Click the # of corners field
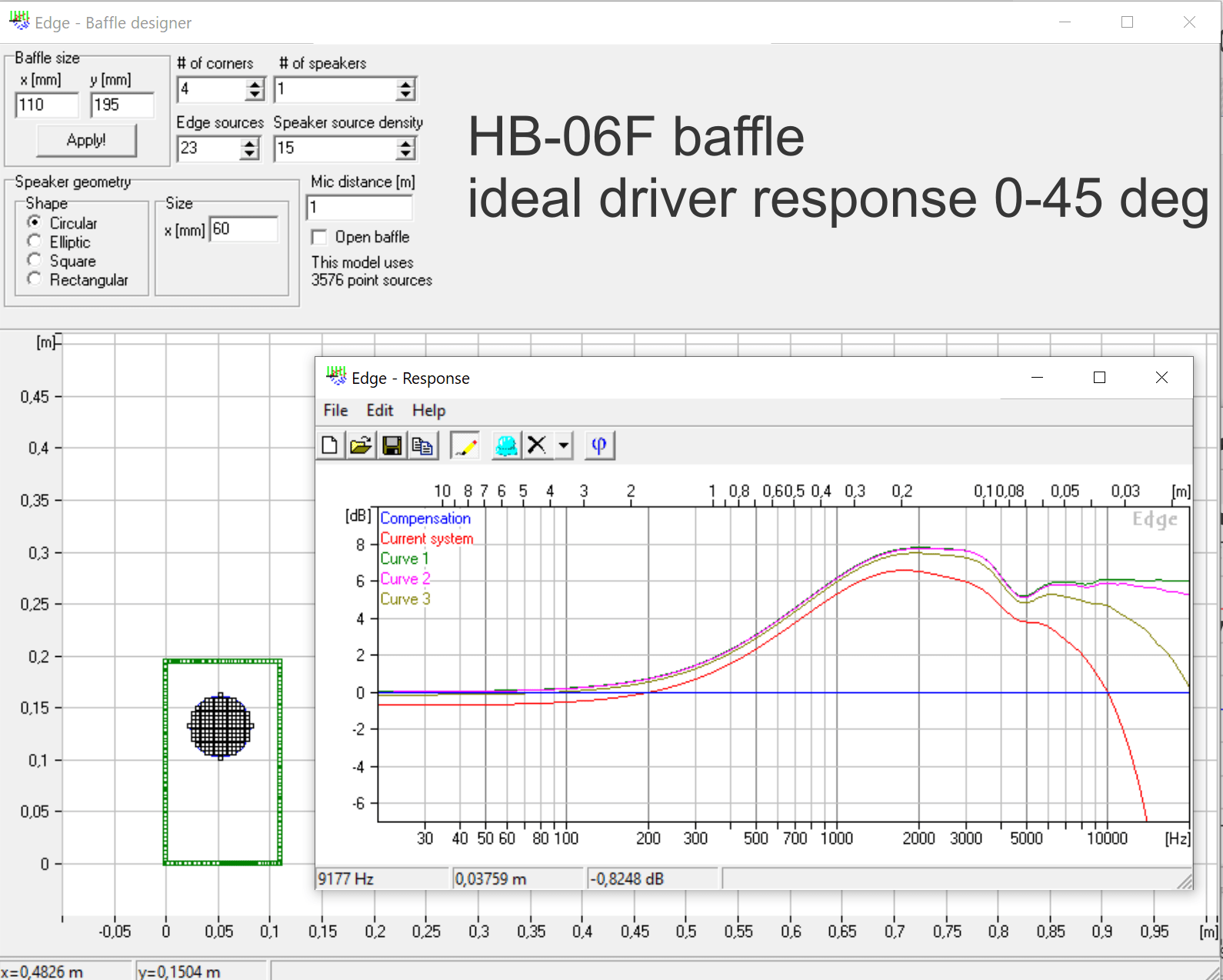The height and width of the screenshot is (980, 1223). point(212,89)
